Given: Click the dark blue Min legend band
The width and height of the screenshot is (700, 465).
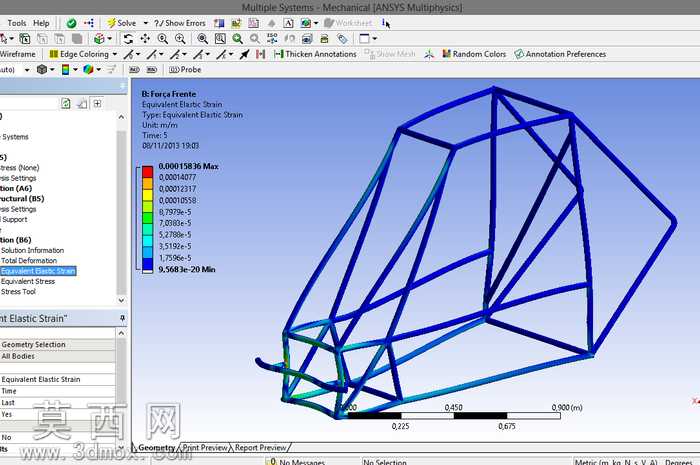Looking at the screenshot, I should coord(147,264).
